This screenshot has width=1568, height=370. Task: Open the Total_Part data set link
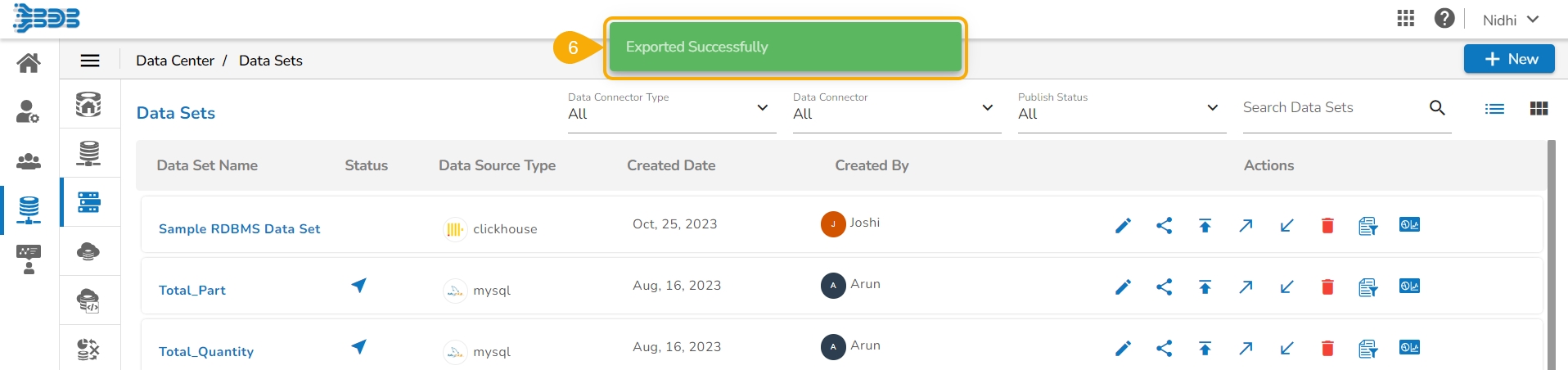[192, 291]
